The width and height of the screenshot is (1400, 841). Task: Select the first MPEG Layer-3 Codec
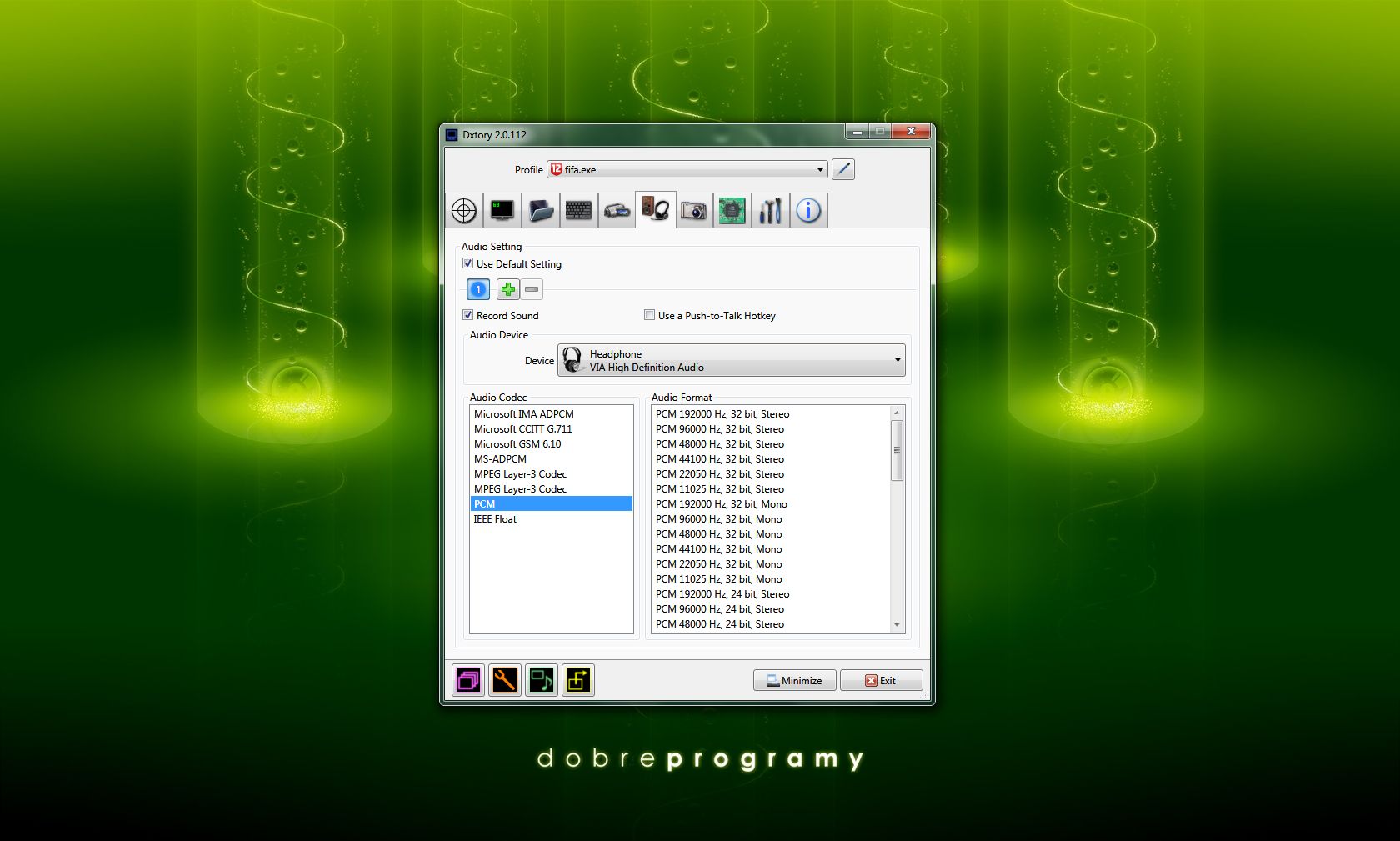tap(552, 473)
